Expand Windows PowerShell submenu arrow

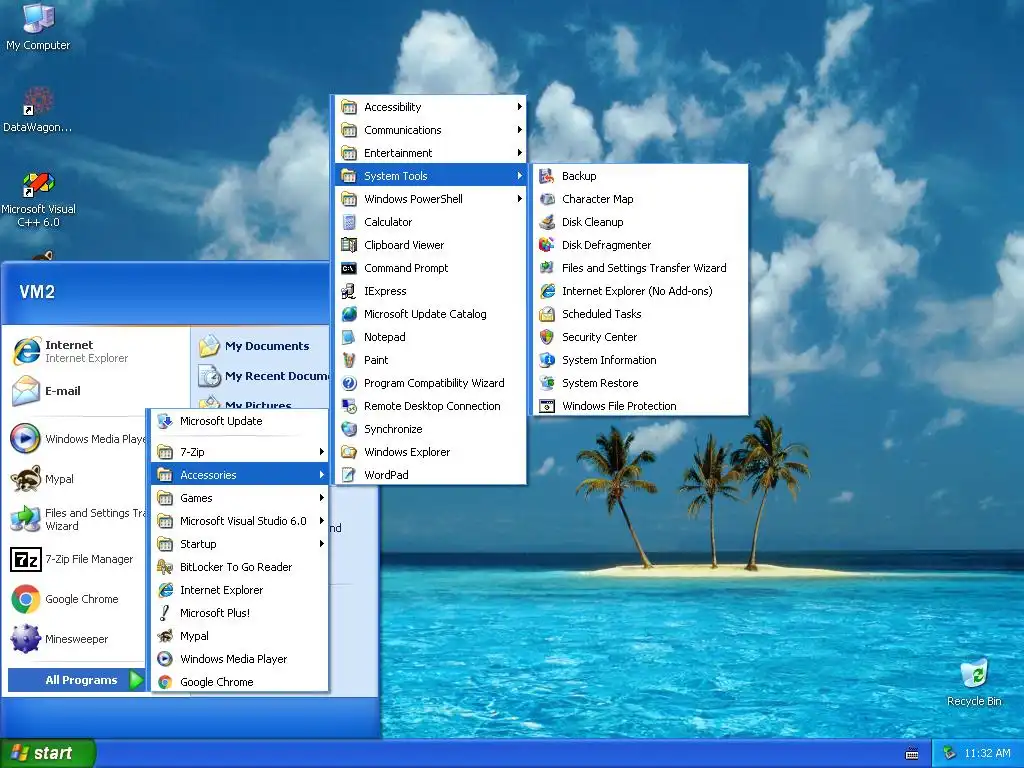click(x=520, y=199)
